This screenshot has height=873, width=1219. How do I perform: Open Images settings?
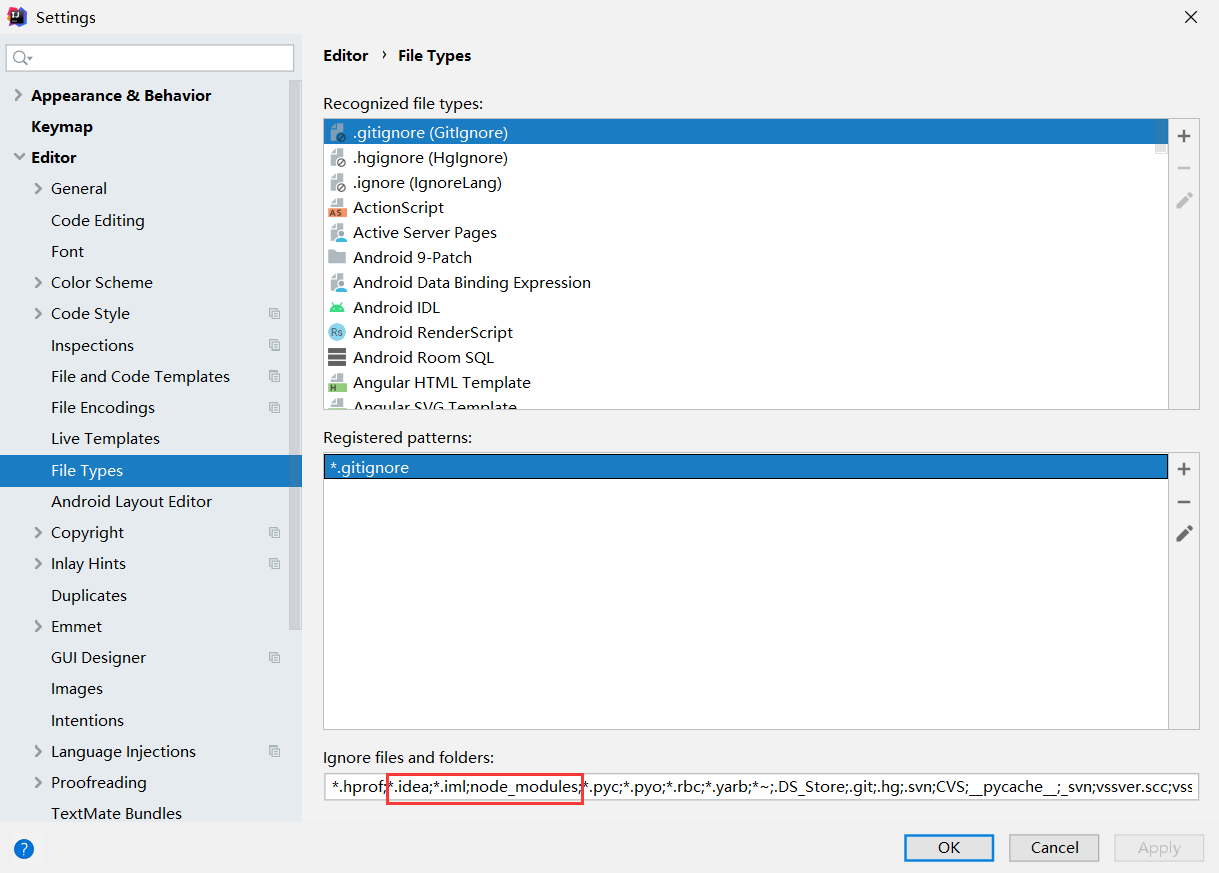tap(77, 688)
